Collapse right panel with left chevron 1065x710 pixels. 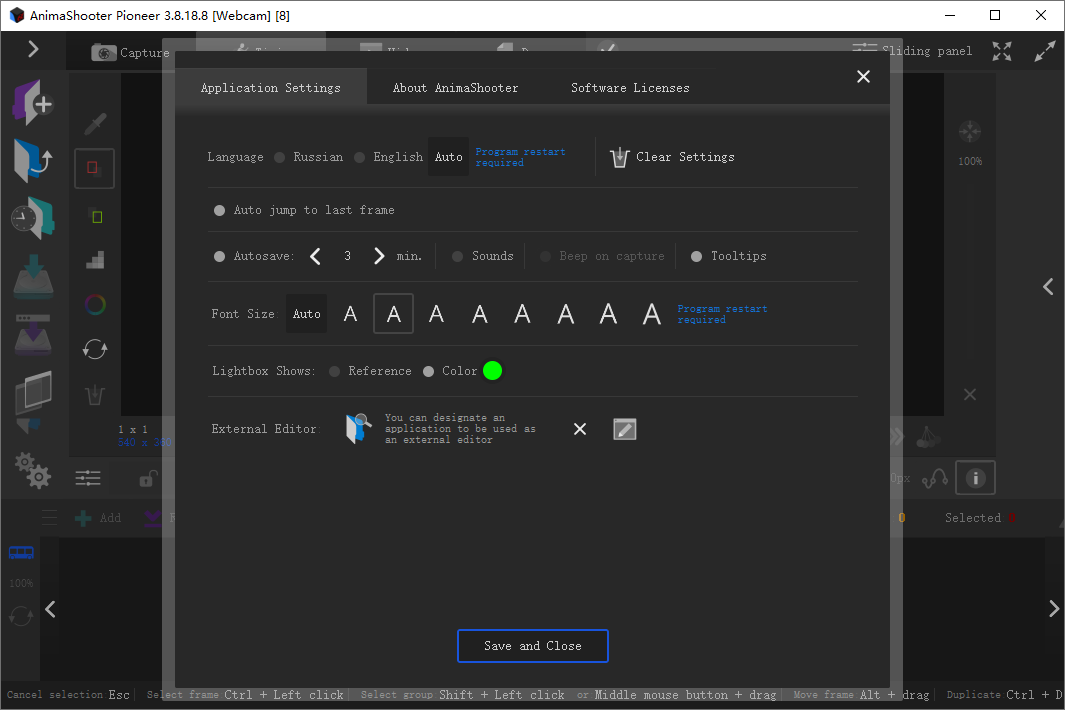tap(1048, 287)
